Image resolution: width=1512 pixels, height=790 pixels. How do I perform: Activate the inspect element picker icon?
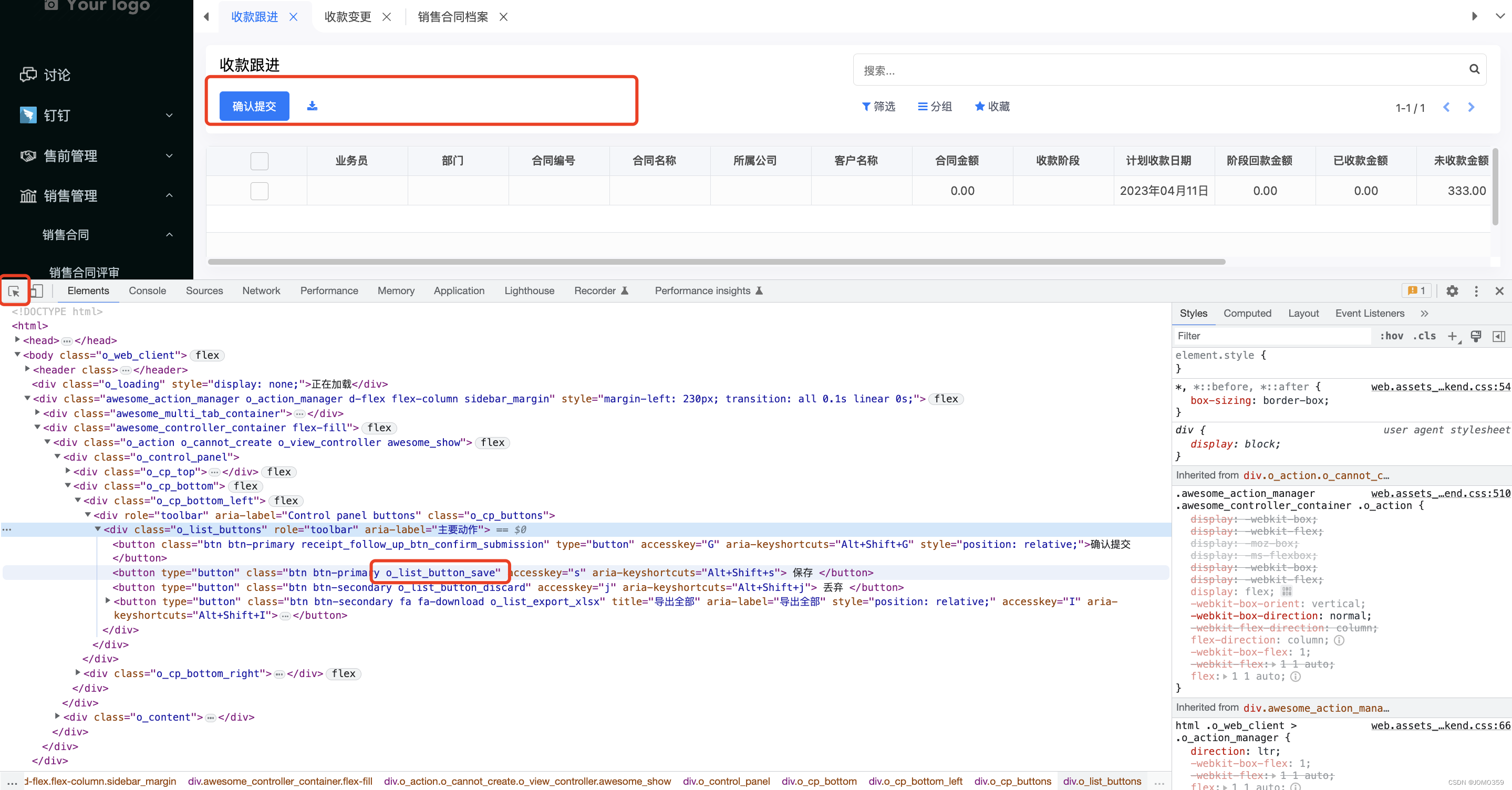pyautogui.click(x=14, y=291)
